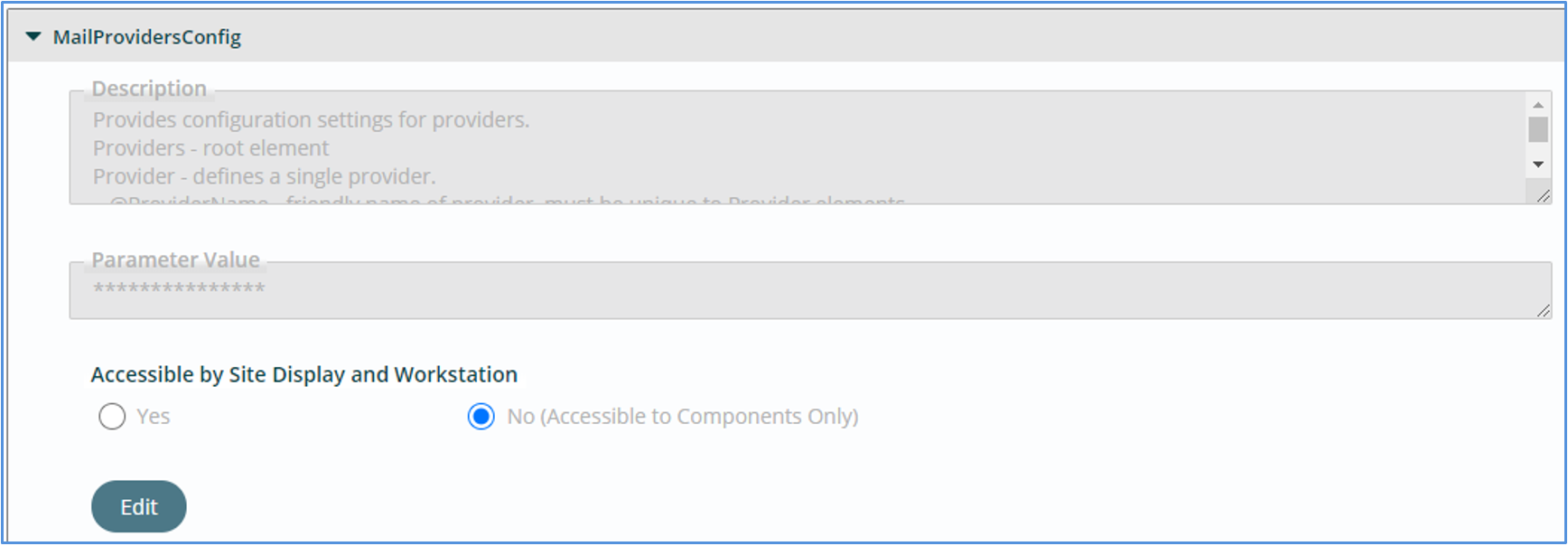This screenshot has height=546, width=1568.
Task: Click 'Providers - root element' description line
Action: point(211,148)
